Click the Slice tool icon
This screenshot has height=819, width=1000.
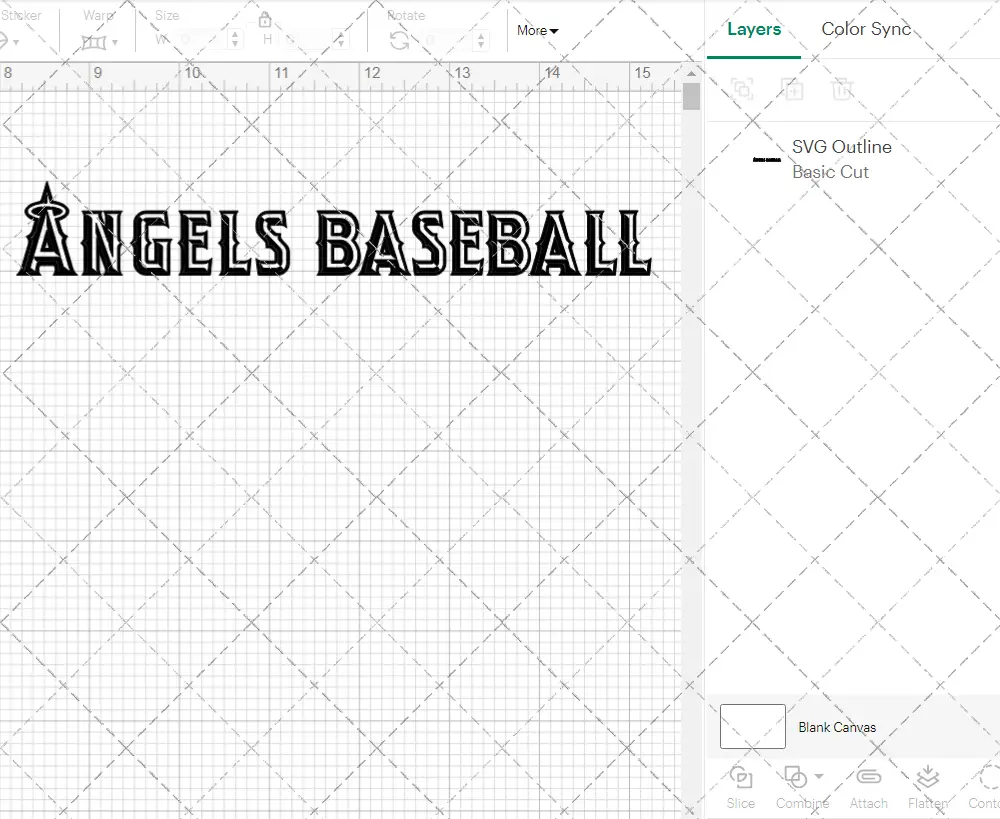[x=741, y=778]
